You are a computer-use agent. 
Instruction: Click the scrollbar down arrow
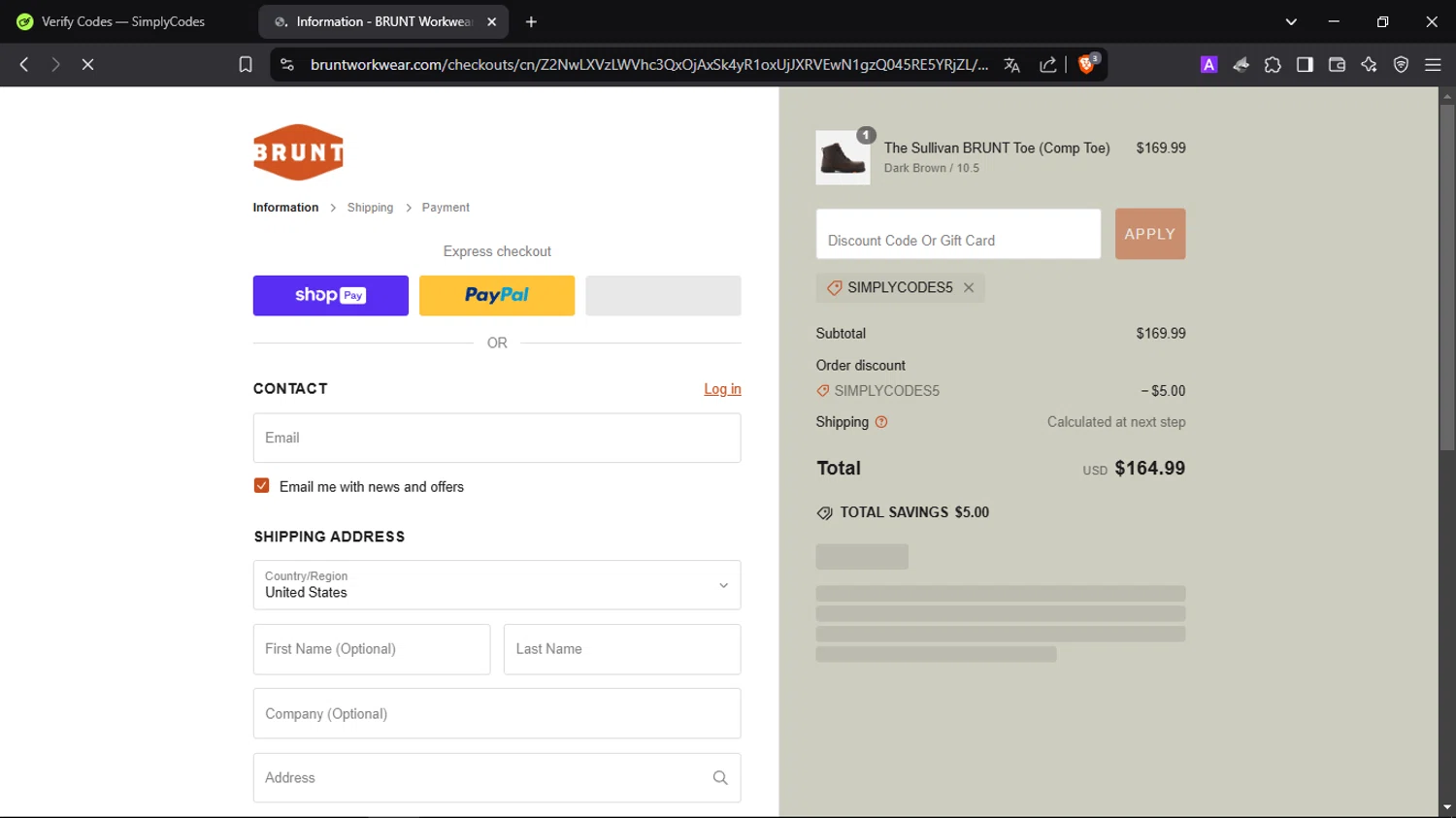(1447, 807)
